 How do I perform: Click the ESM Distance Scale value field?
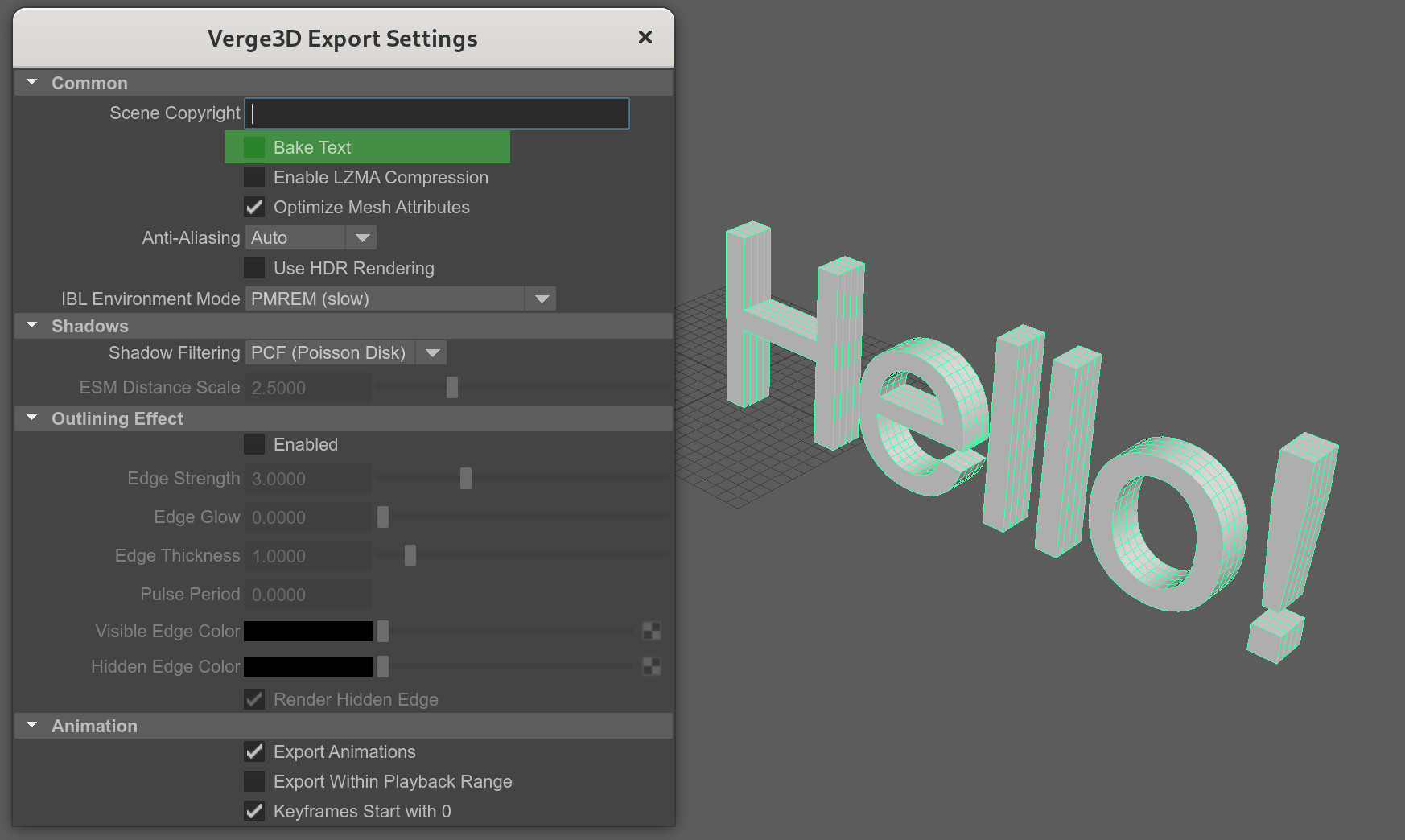(x=308, y=388)
